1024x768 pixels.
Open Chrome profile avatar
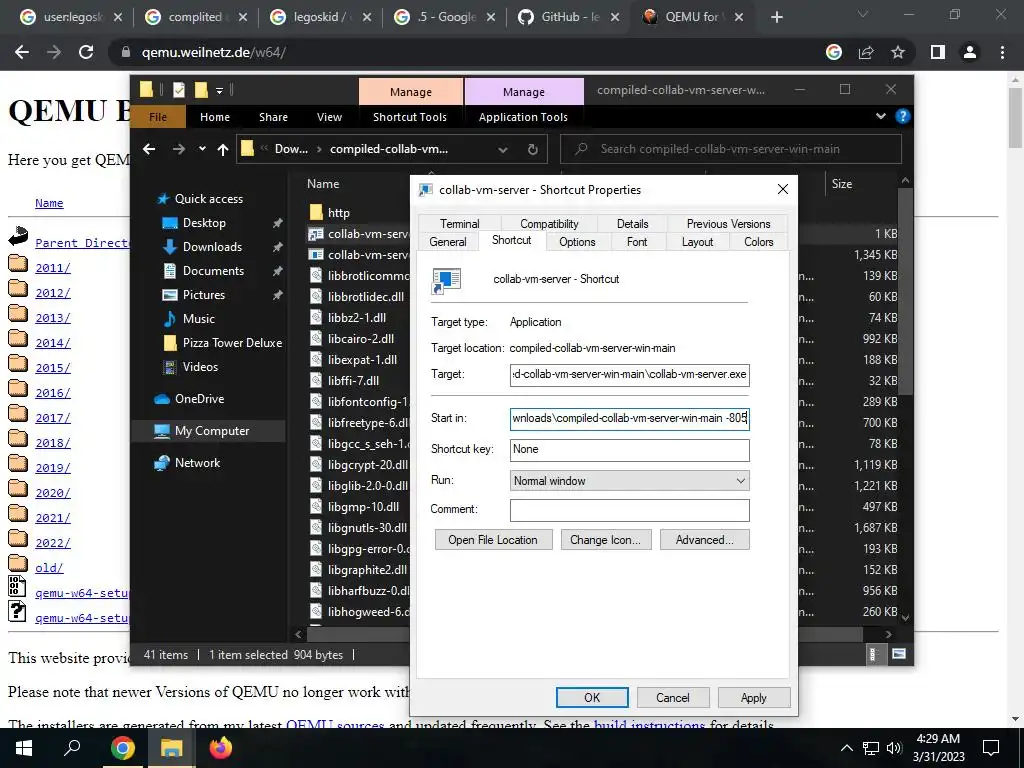[x=970, y=52]
